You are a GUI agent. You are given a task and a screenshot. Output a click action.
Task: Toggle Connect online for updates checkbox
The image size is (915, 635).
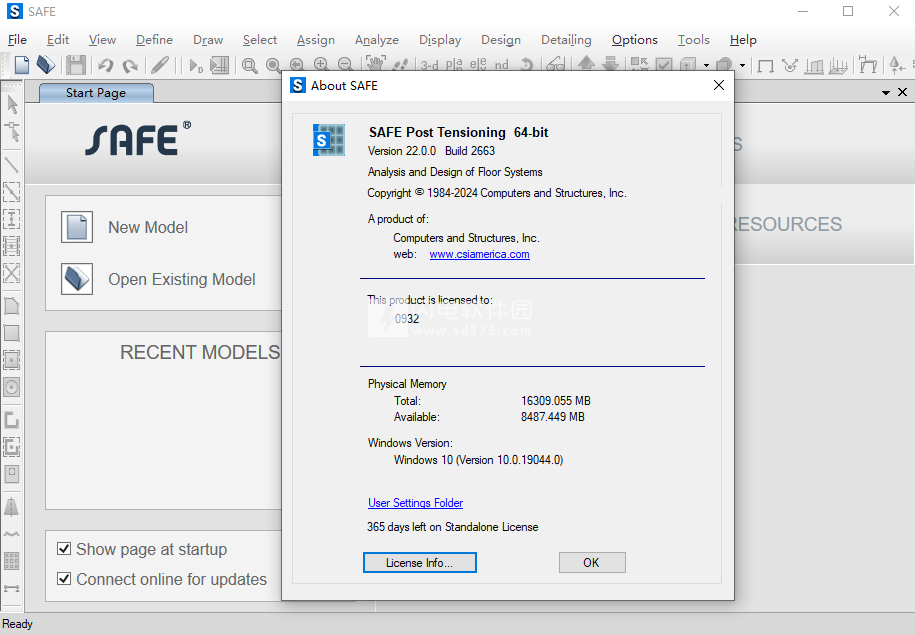click(64, 578)
